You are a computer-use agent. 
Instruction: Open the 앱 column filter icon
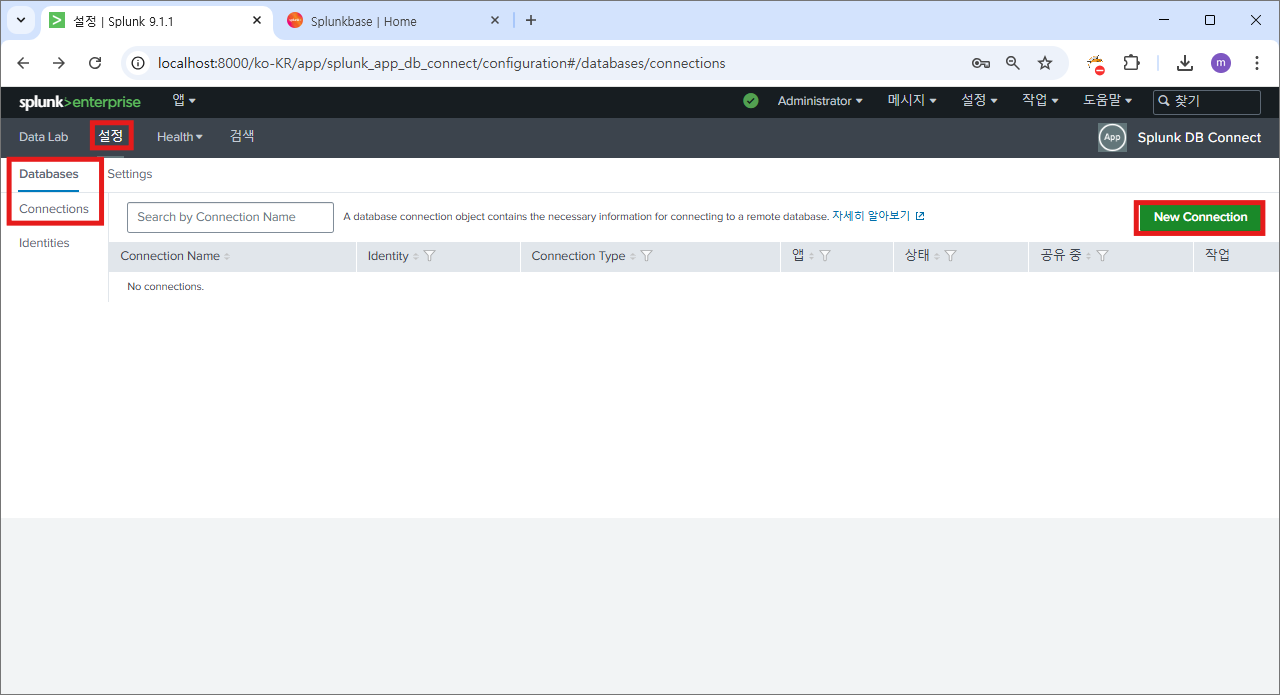click(825, 256)
